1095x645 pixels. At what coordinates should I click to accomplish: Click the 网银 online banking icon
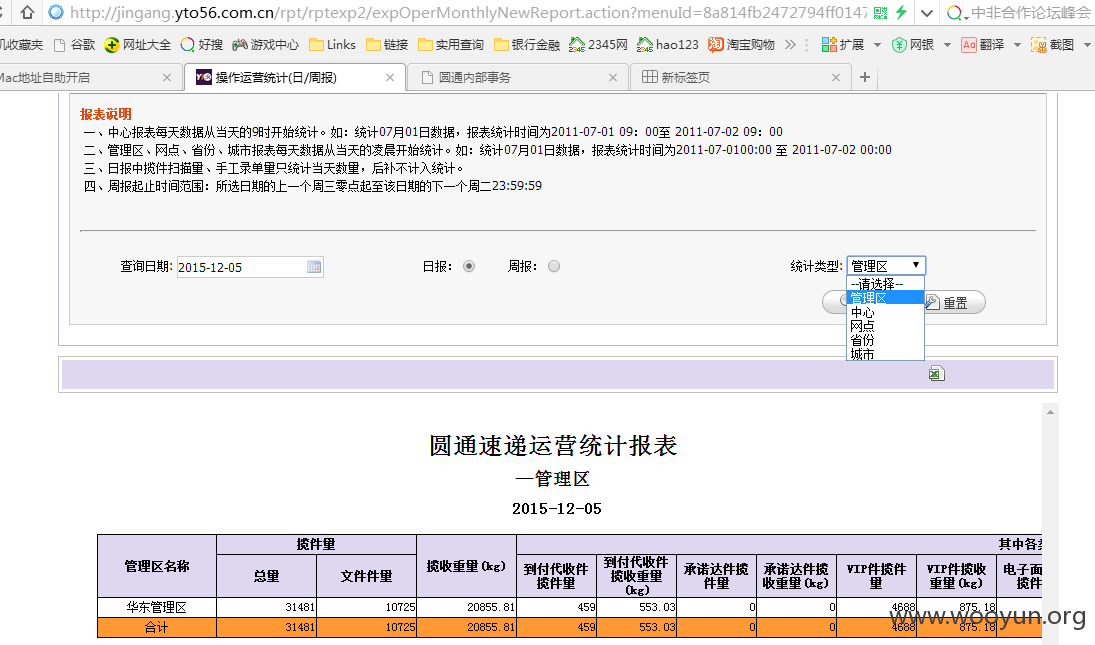[899, 45]
